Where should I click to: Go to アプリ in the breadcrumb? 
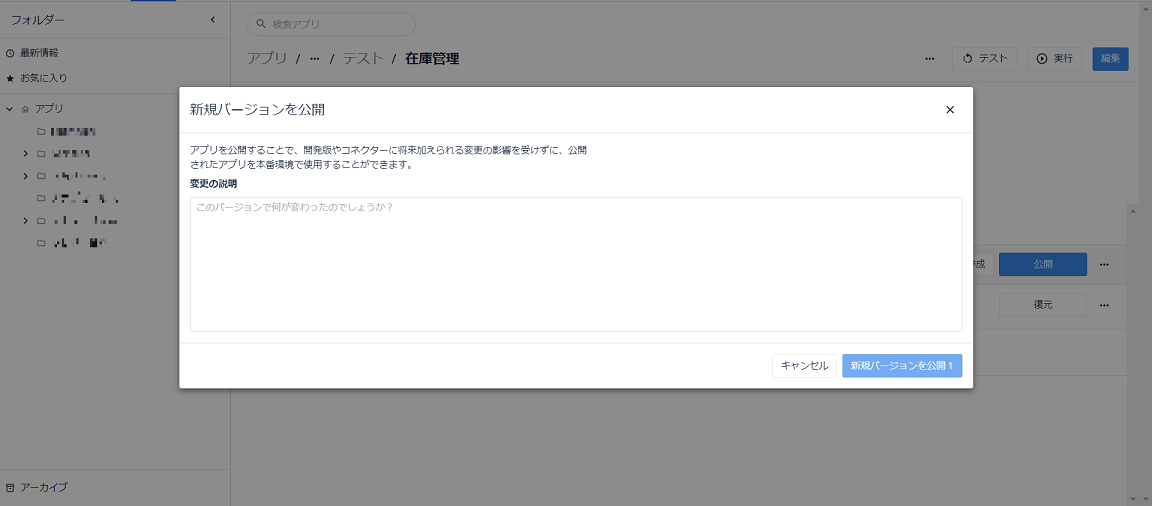tap(267, 59)
